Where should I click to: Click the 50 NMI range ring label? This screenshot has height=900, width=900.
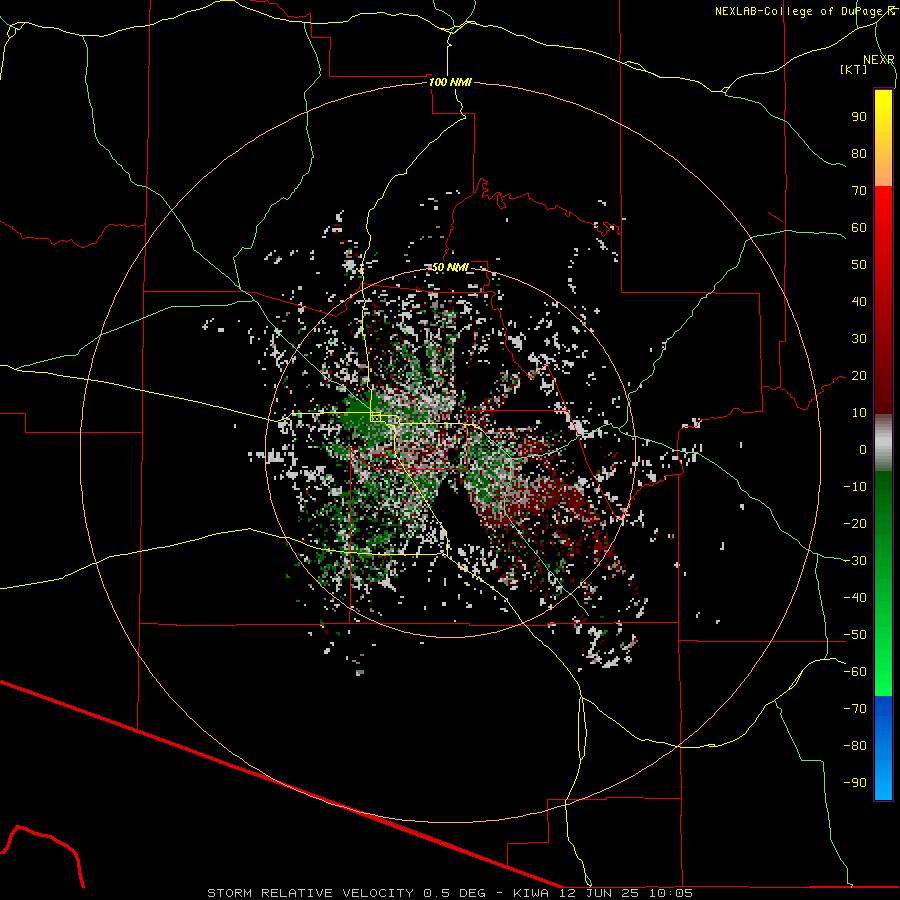coord(450,267)
